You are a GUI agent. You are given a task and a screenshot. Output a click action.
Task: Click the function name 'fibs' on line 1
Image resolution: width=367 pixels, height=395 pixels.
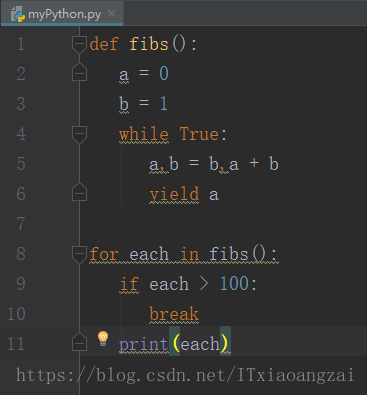click(x=149, y=44)
